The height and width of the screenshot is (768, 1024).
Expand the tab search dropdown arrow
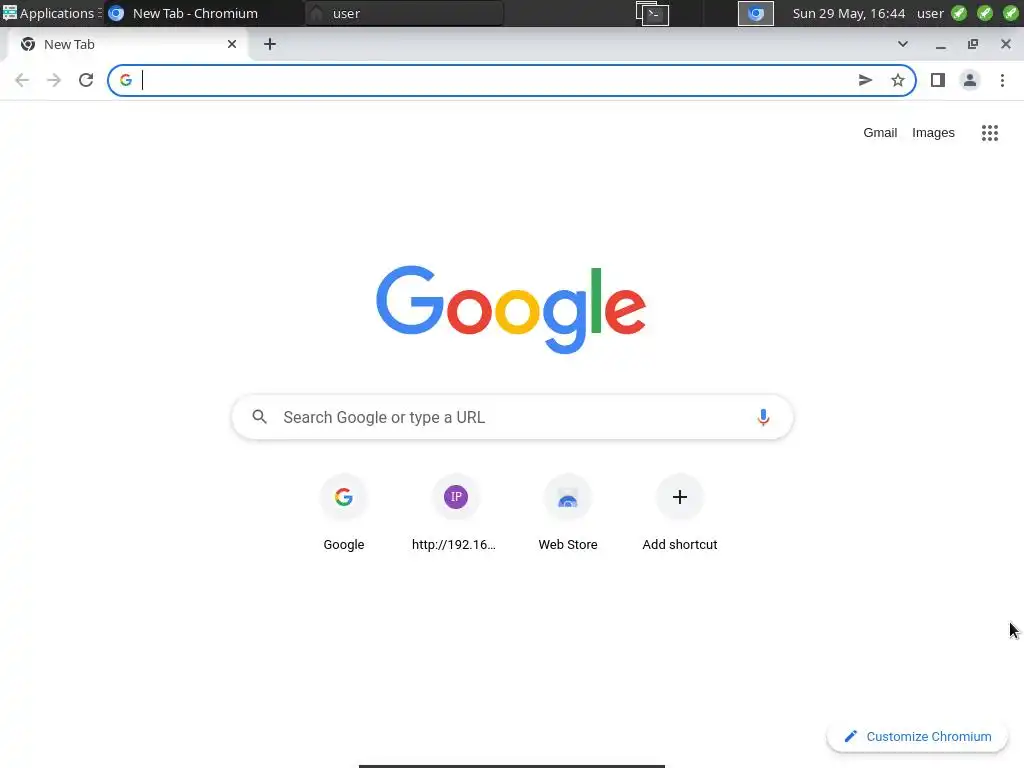903,44
